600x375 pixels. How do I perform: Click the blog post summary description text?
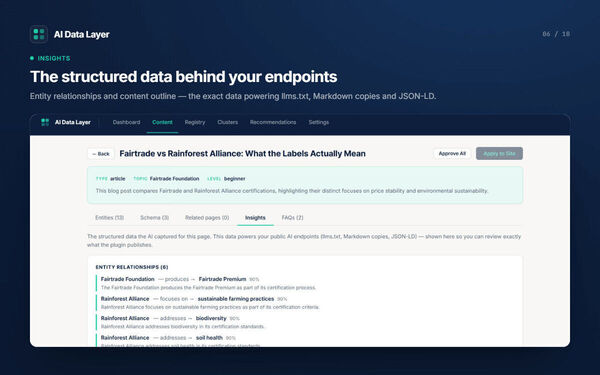point(292,191)
